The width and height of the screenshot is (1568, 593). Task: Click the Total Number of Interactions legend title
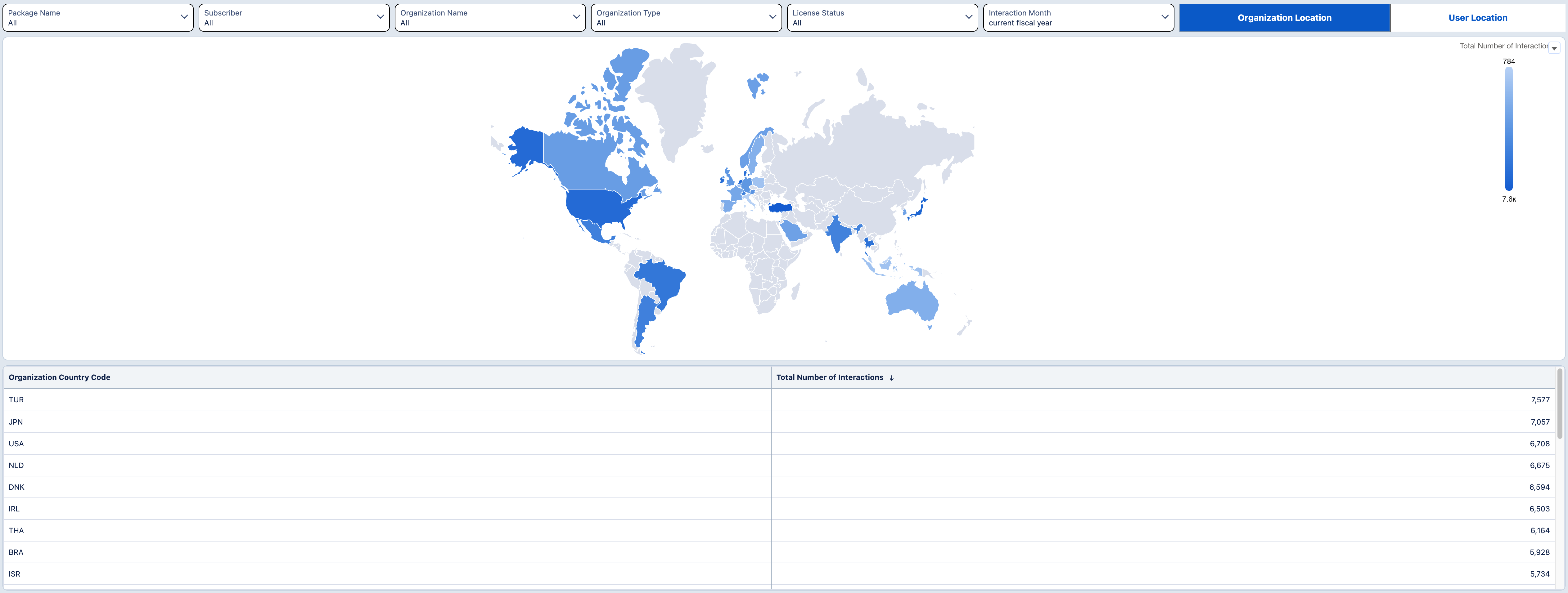click(1503, 46)
